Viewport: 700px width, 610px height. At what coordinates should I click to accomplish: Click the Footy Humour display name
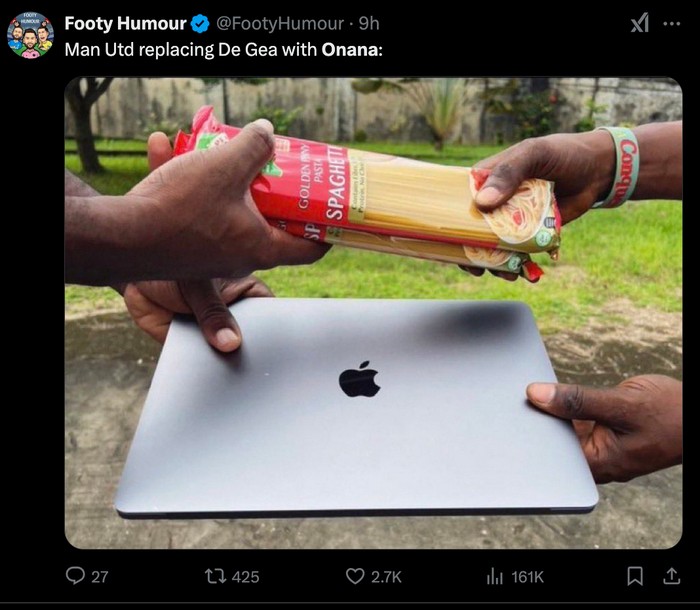pos(125,24)
